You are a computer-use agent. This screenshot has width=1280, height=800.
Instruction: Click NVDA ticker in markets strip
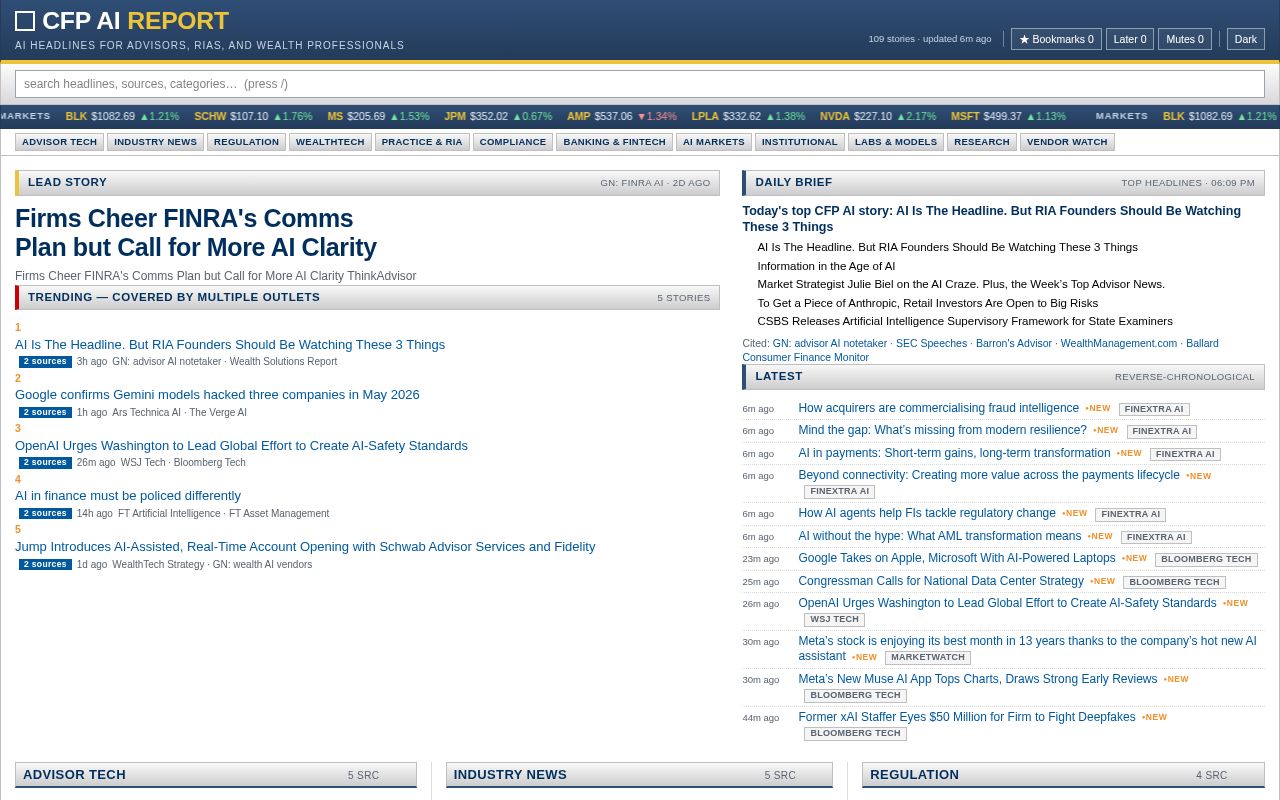[878, 116]
